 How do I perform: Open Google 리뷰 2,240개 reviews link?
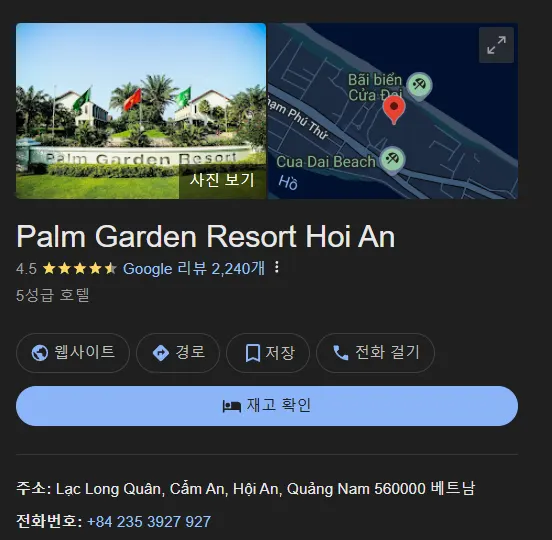coord(194,269)
